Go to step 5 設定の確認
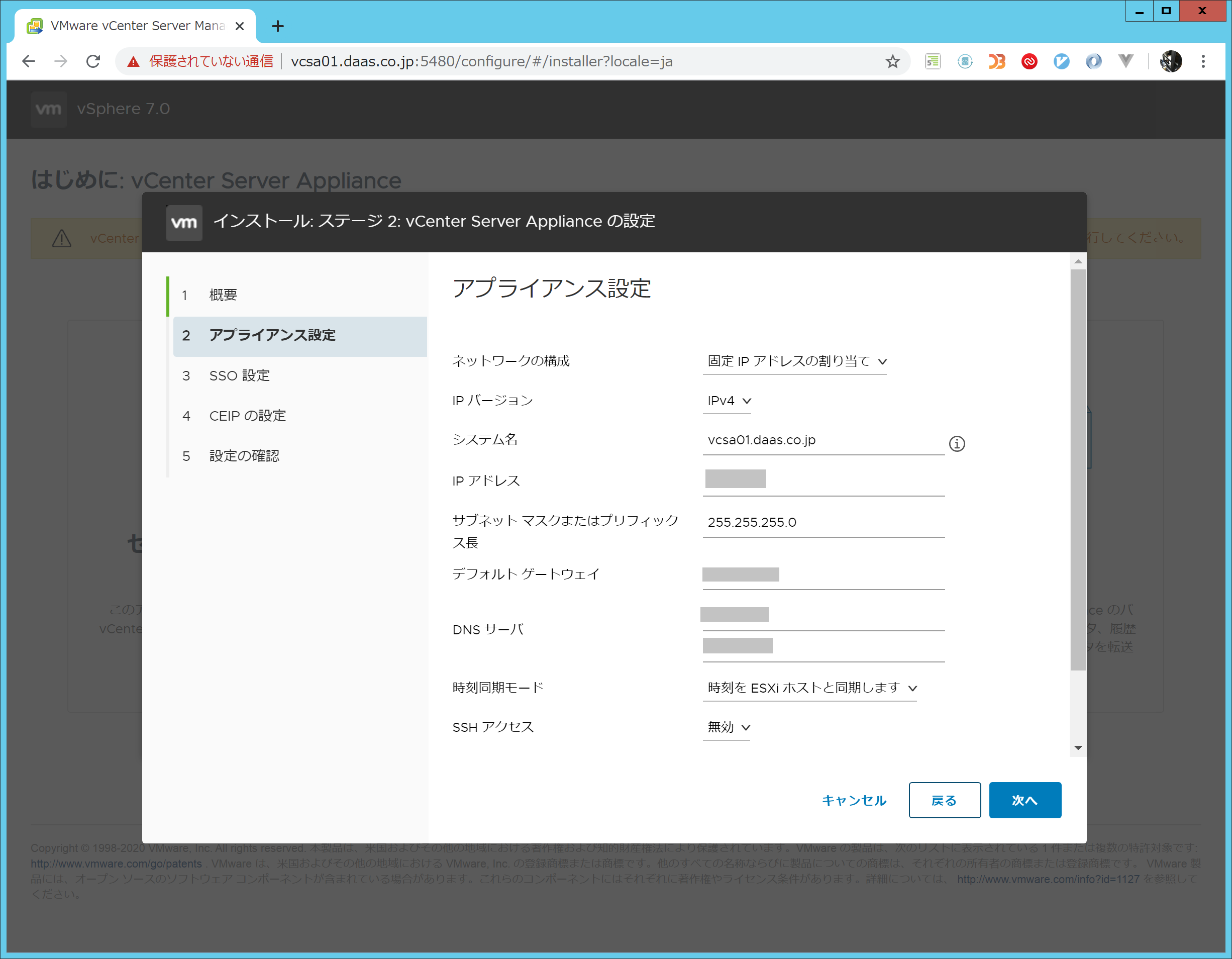 [x=299, y=456]
